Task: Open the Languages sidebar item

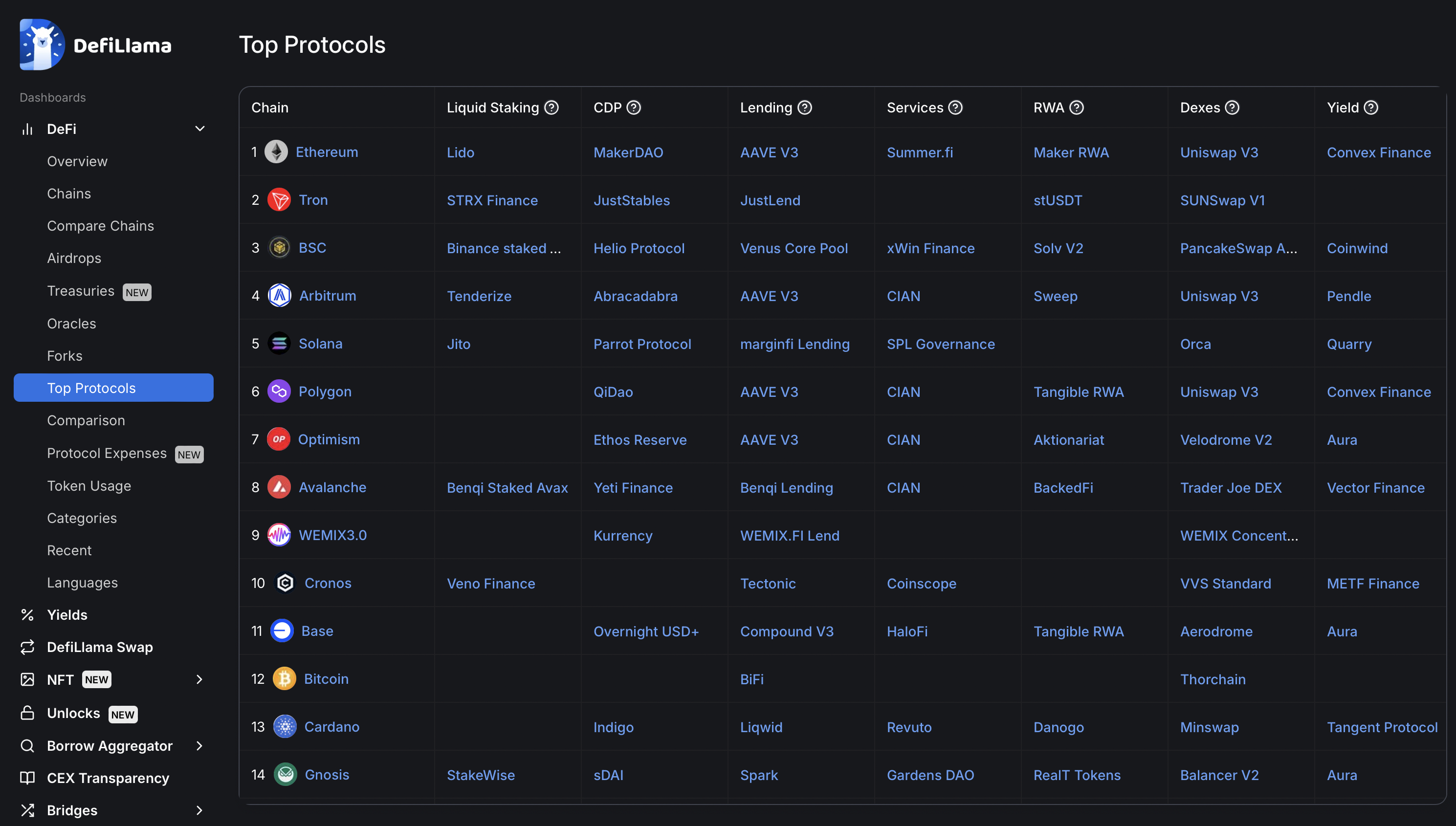Action: (x=82, y=583)
